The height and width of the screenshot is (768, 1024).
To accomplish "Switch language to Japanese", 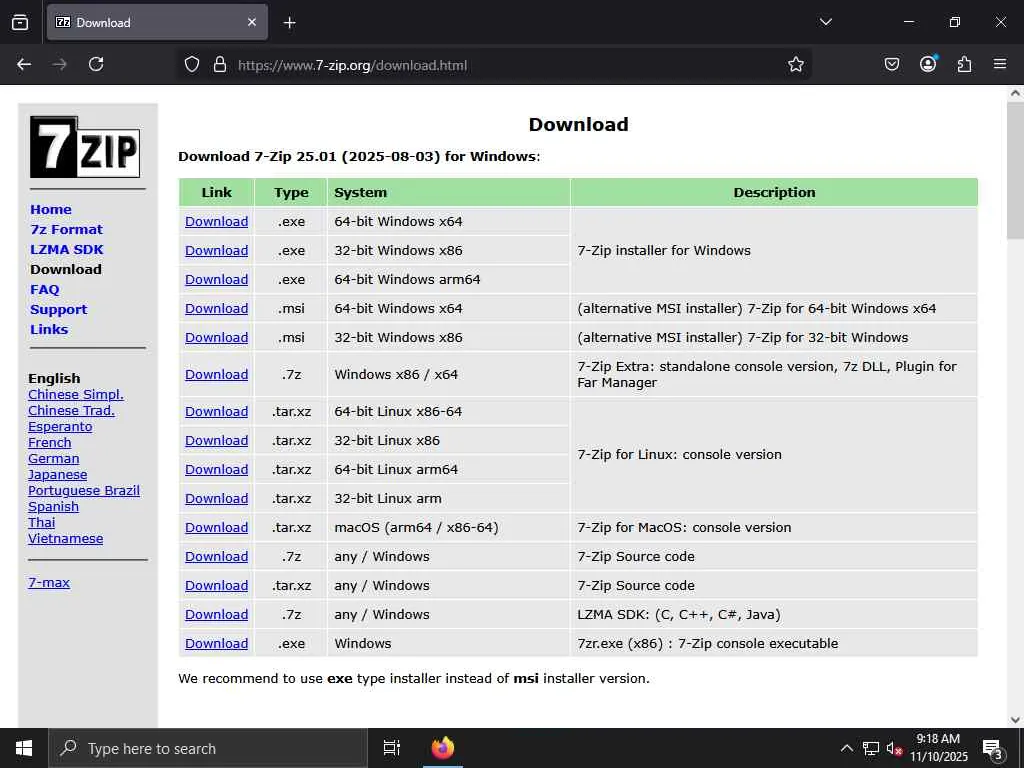I will [x=57, y=475].
